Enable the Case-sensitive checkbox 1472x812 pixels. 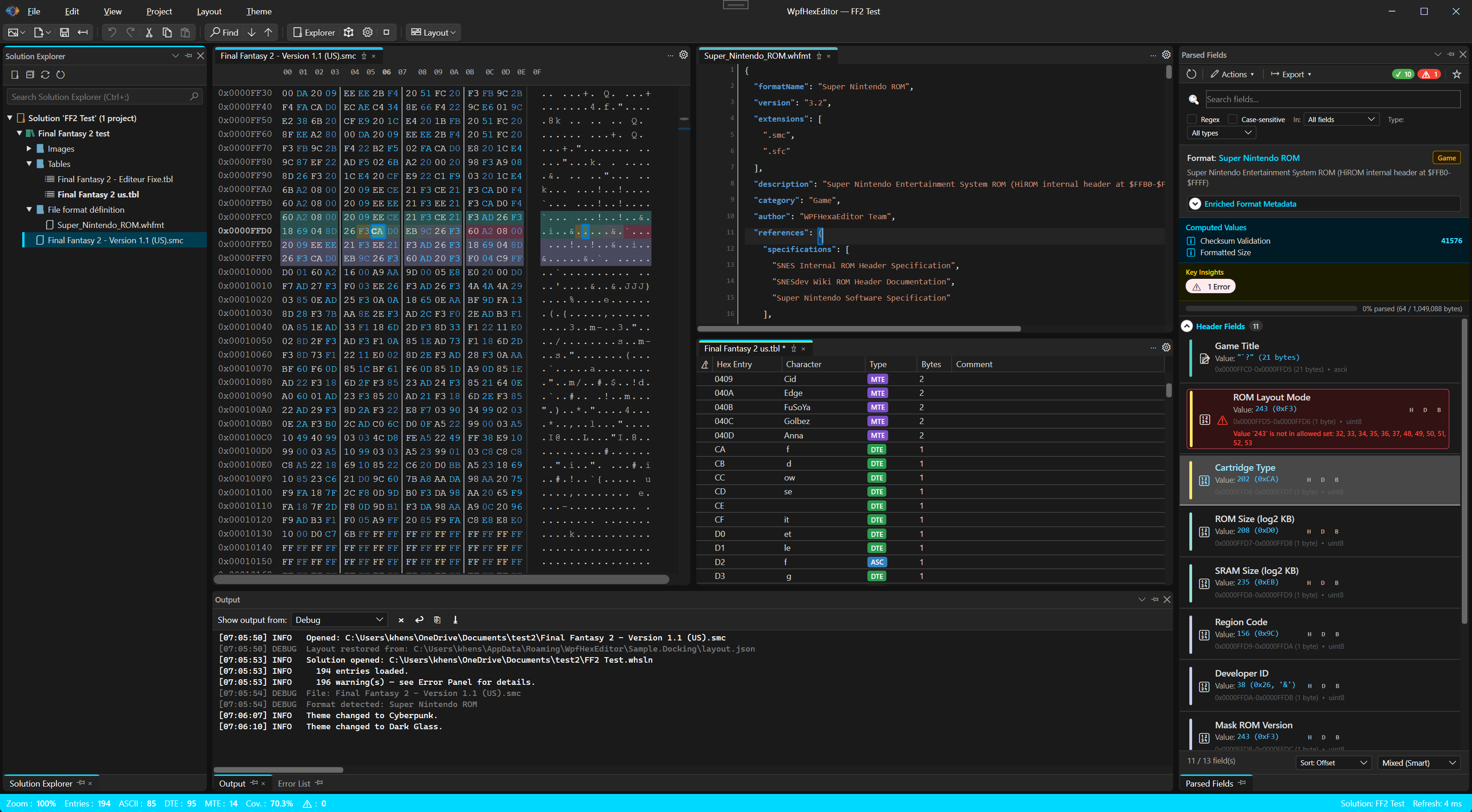pyautogui.click(x=1232, y=119)
